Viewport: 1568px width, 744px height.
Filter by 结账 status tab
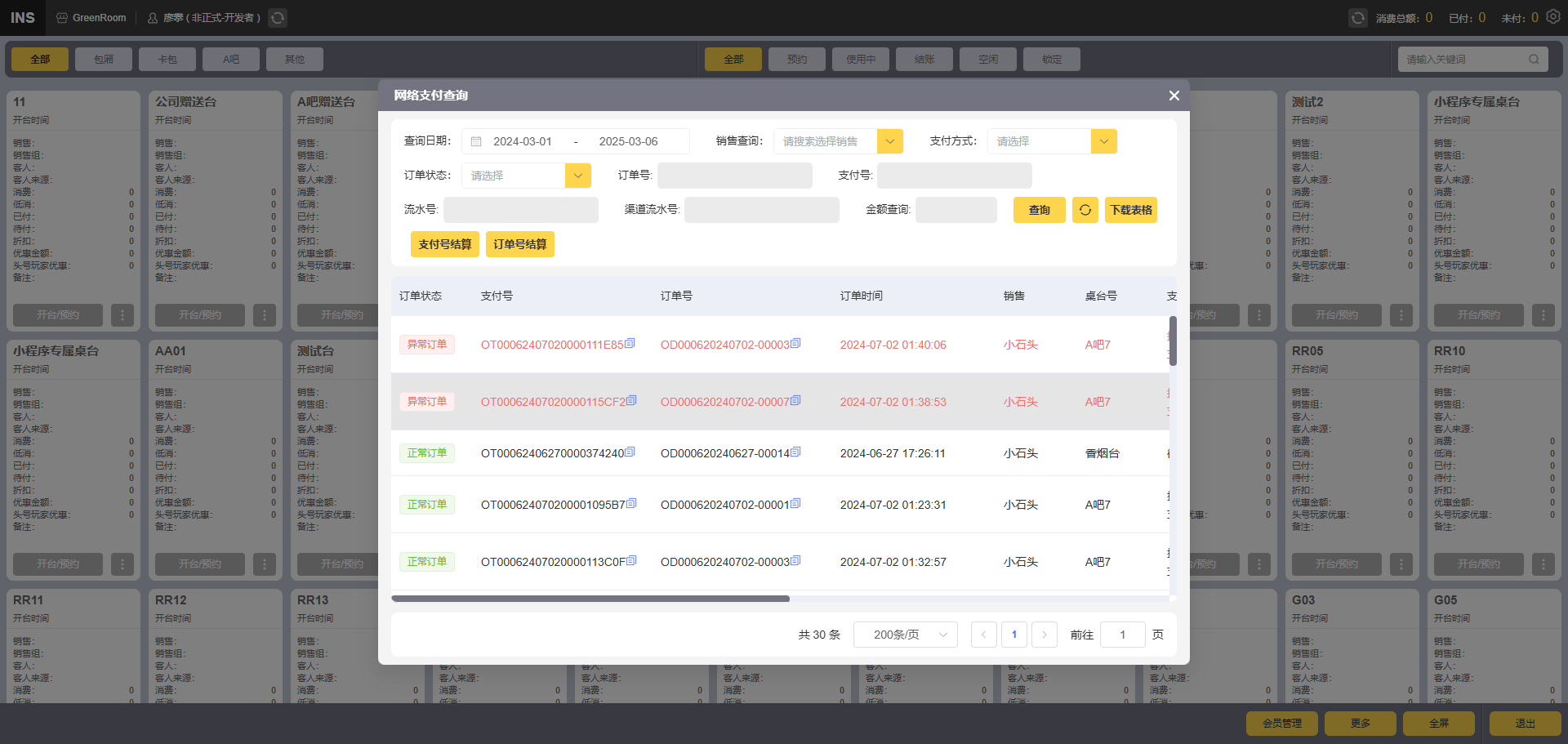click(924, 59)
